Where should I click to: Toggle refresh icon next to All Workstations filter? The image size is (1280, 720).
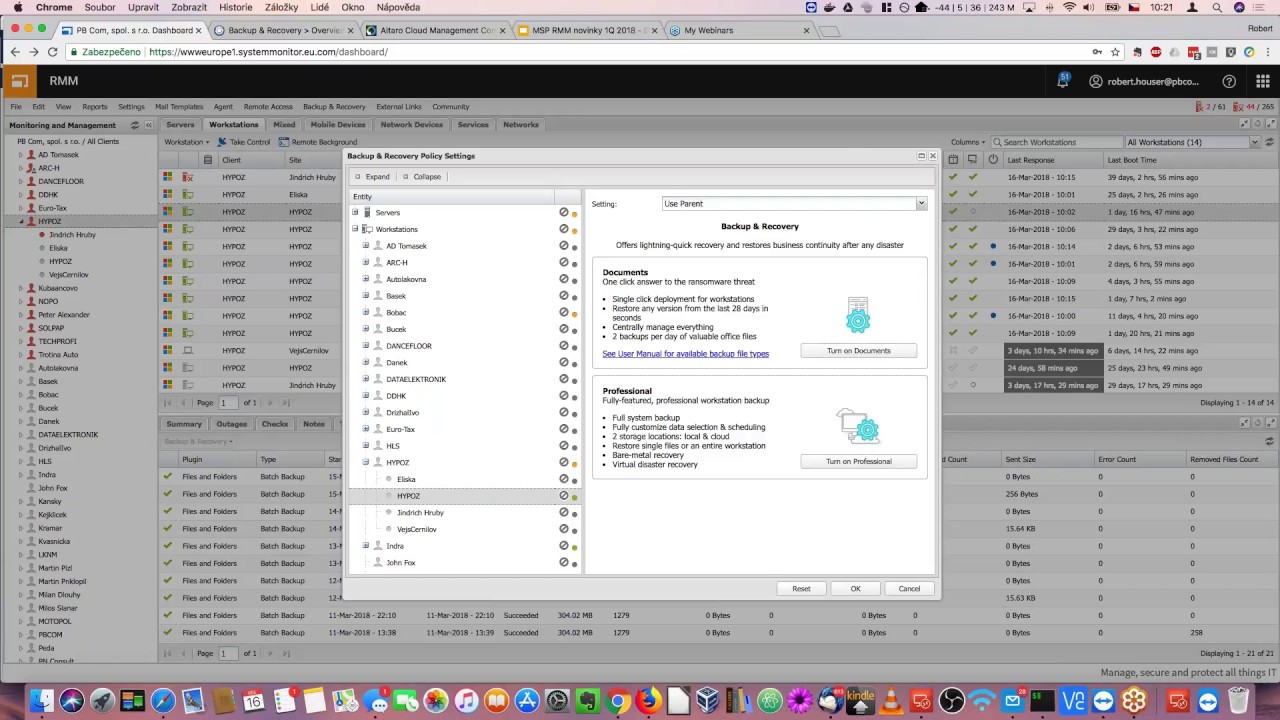tap(1269, 142)
